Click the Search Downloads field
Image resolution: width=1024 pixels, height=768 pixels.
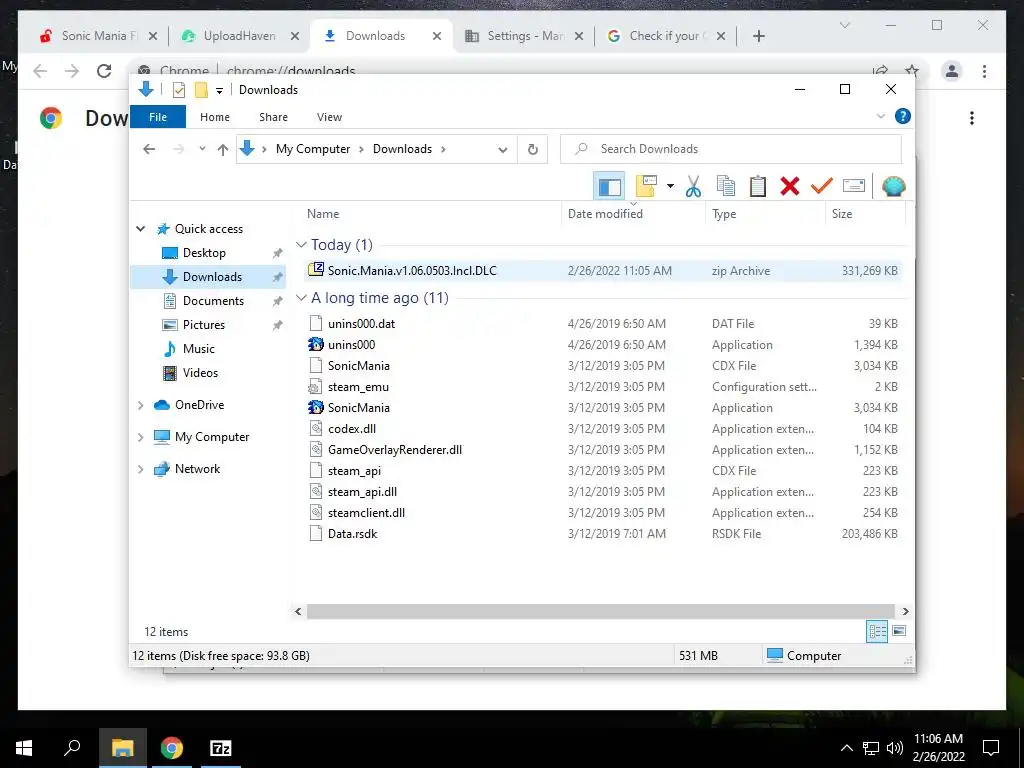coord(731,149)
